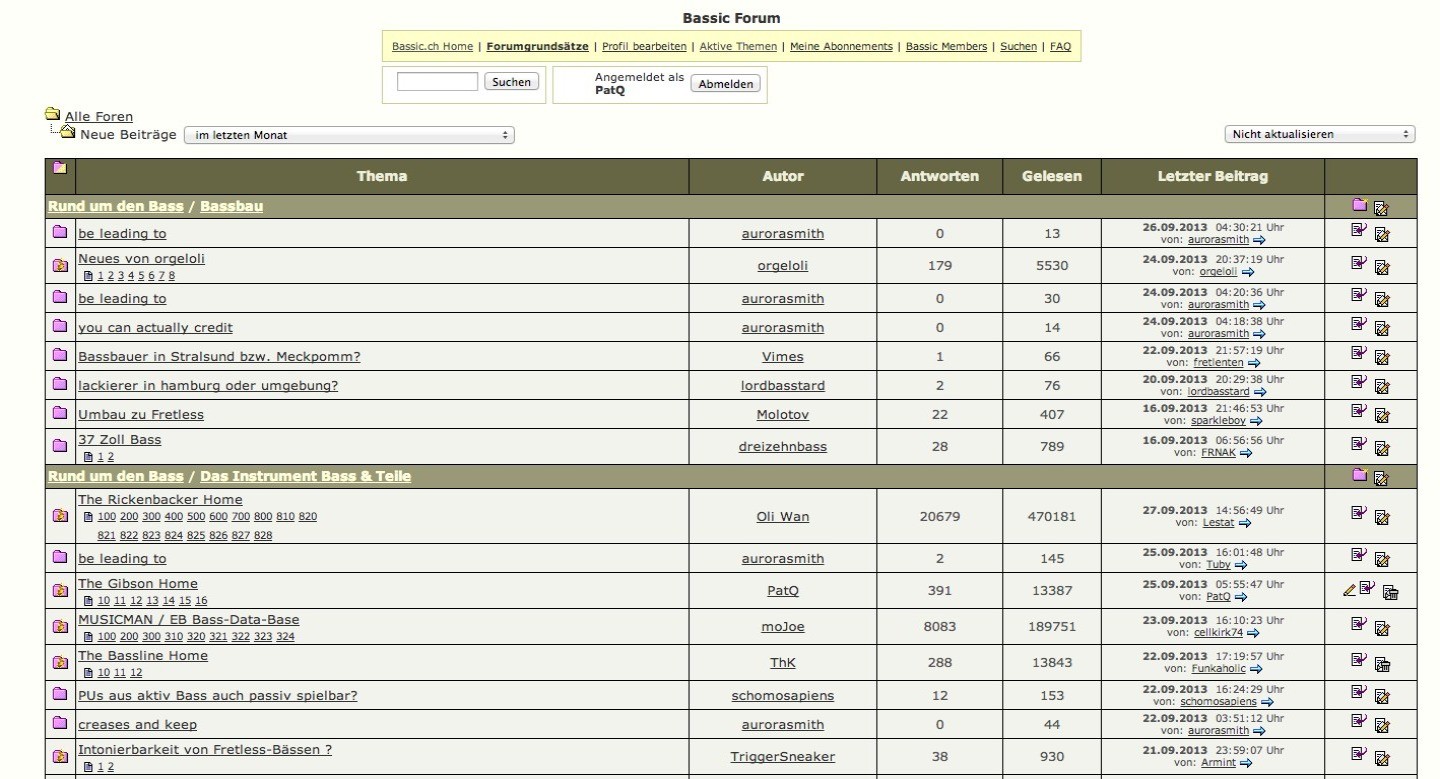Open the 'Nicht aktualisieren' refresh dropdown
Viewport: 1440px width, 779px height.
click(1319, 134)
